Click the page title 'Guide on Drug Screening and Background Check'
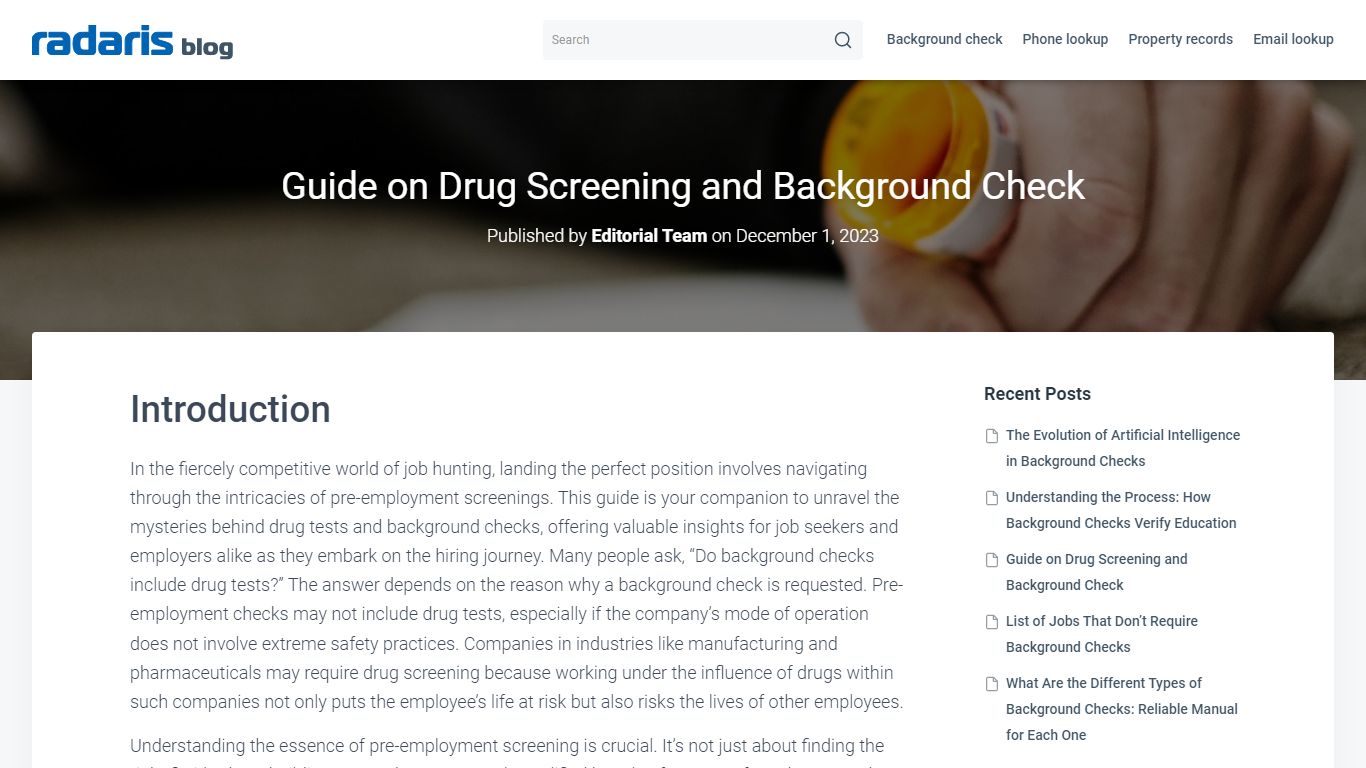 pyautogui.click(x=683, y=187)
